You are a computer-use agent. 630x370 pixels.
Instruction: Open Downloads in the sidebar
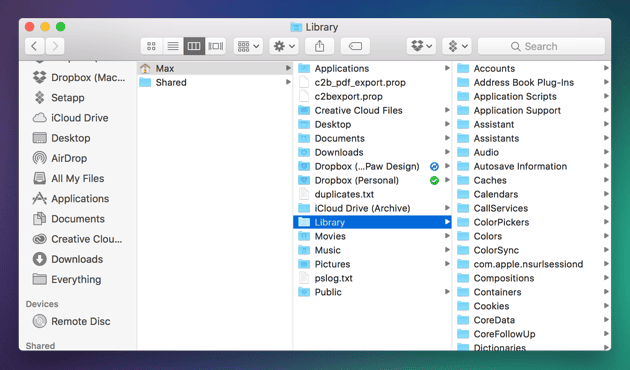(x=68, y=259)
